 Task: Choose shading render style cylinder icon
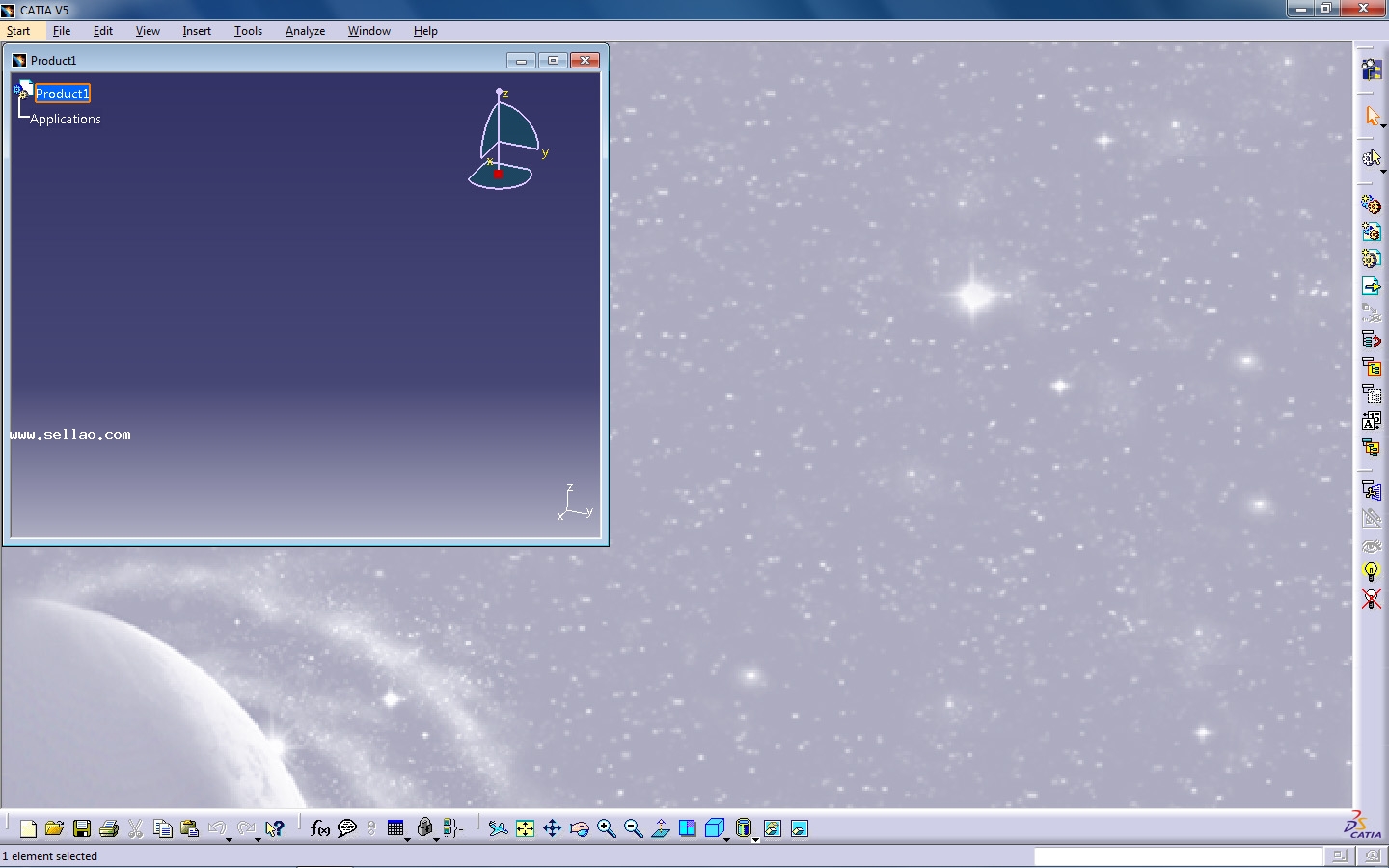(x=744, y=828)
